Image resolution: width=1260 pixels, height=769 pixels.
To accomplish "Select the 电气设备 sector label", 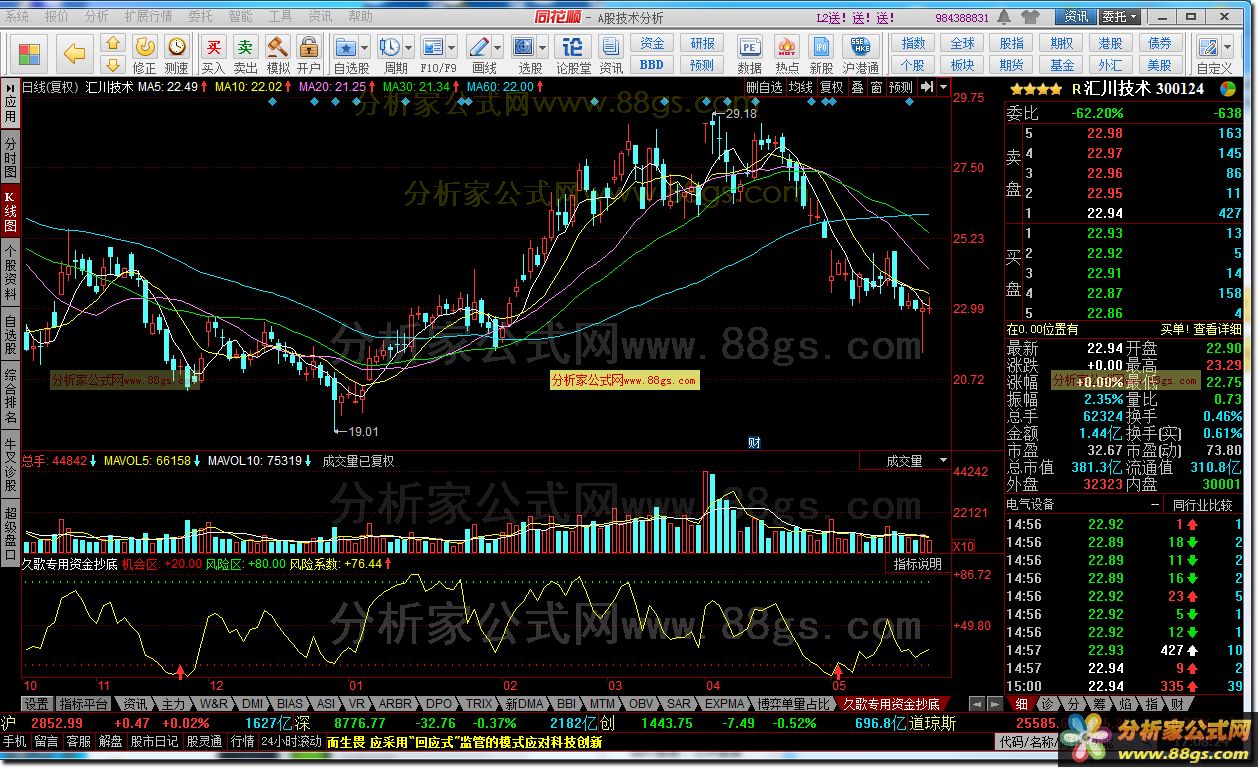I will point(1030,505).
